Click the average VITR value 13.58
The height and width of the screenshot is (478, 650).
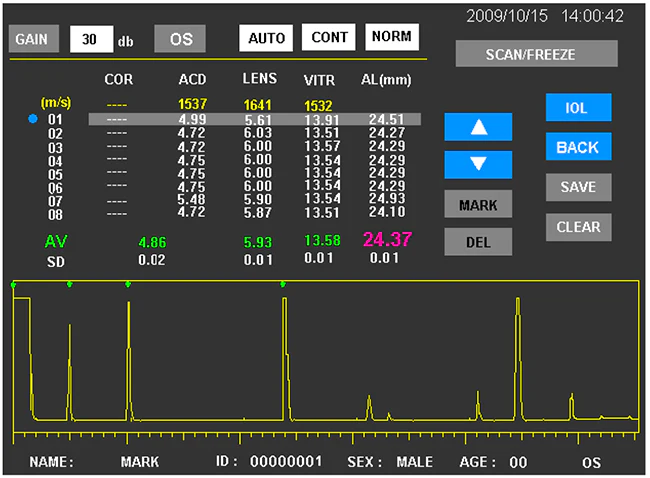322,240
